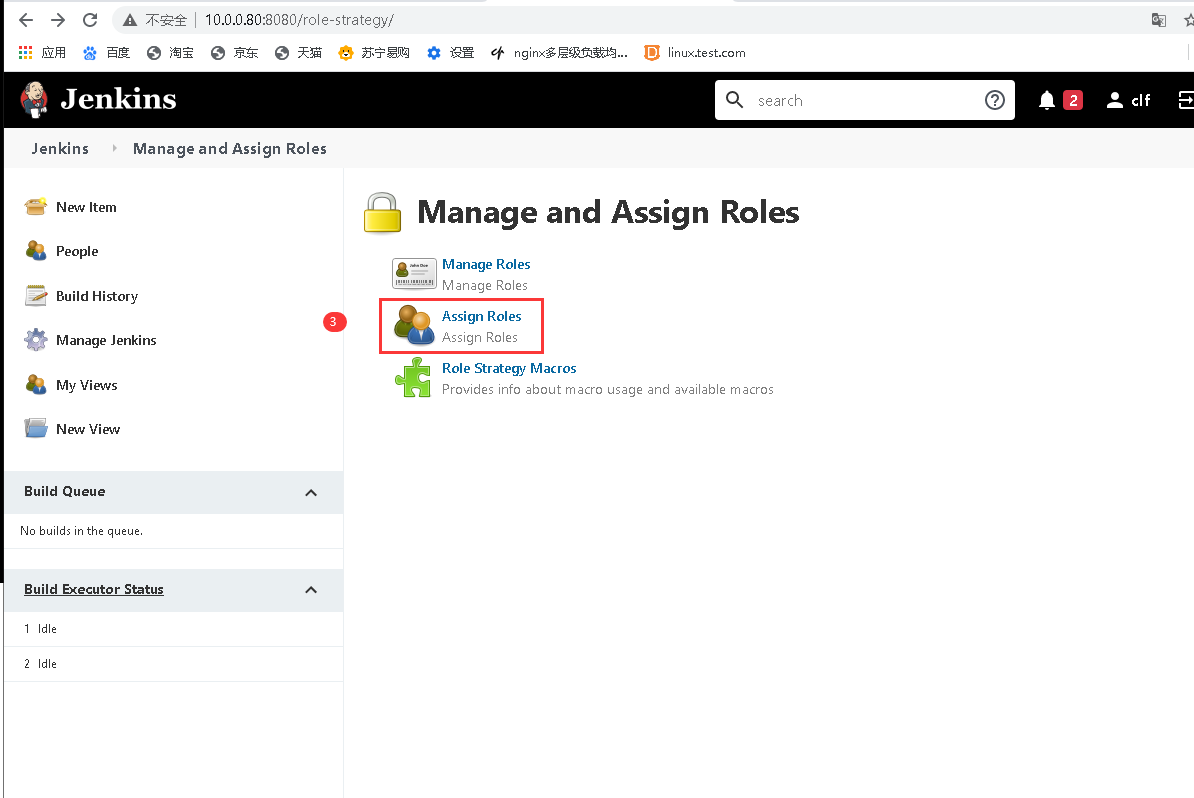Click the Role Strategy Macros puzzle icon
Image resolution: width=1194 pixels, height=798 pixels.
[413, 378]
